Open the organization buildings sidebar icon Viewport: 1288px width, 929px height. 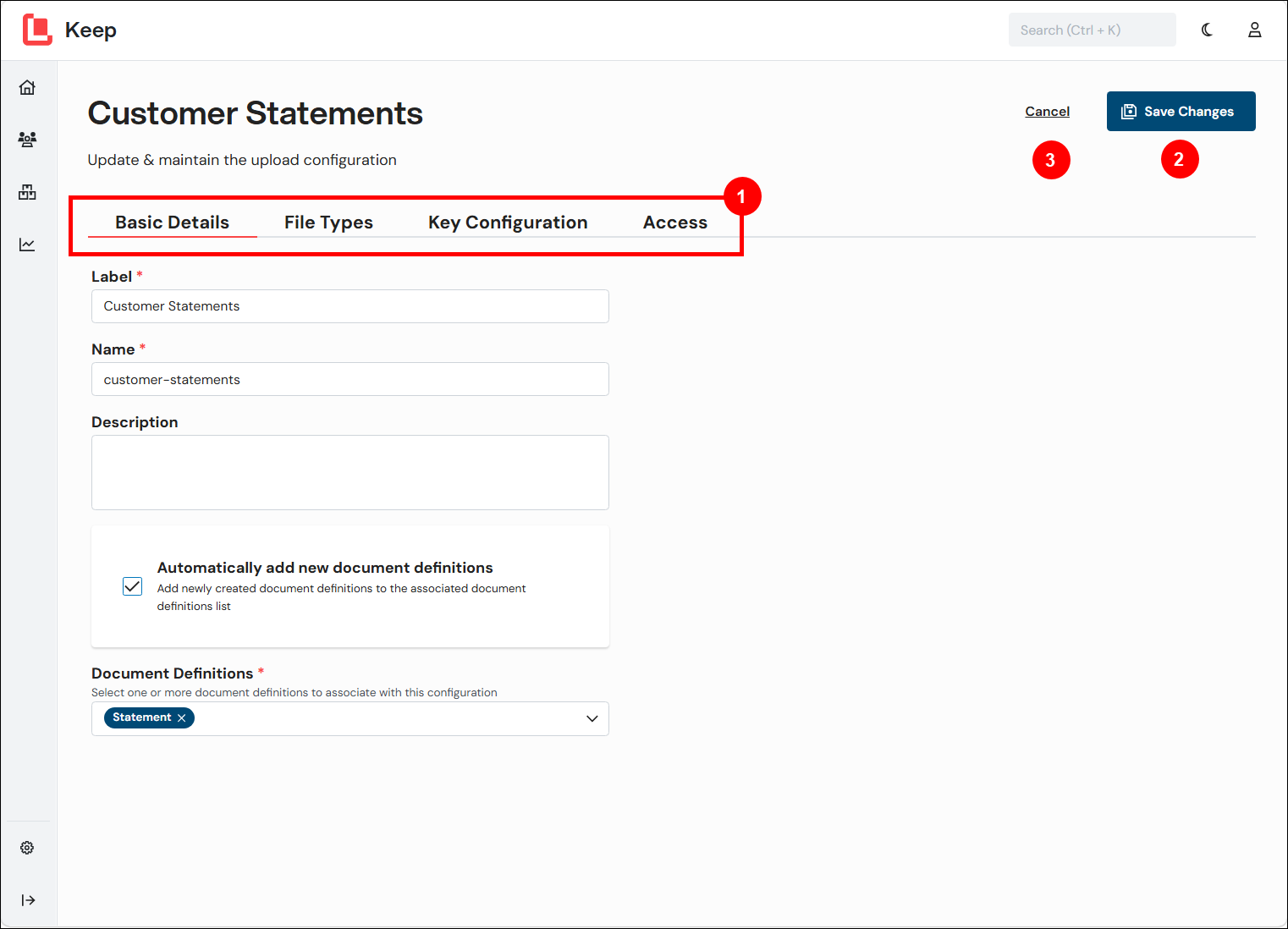click(27, 192)
